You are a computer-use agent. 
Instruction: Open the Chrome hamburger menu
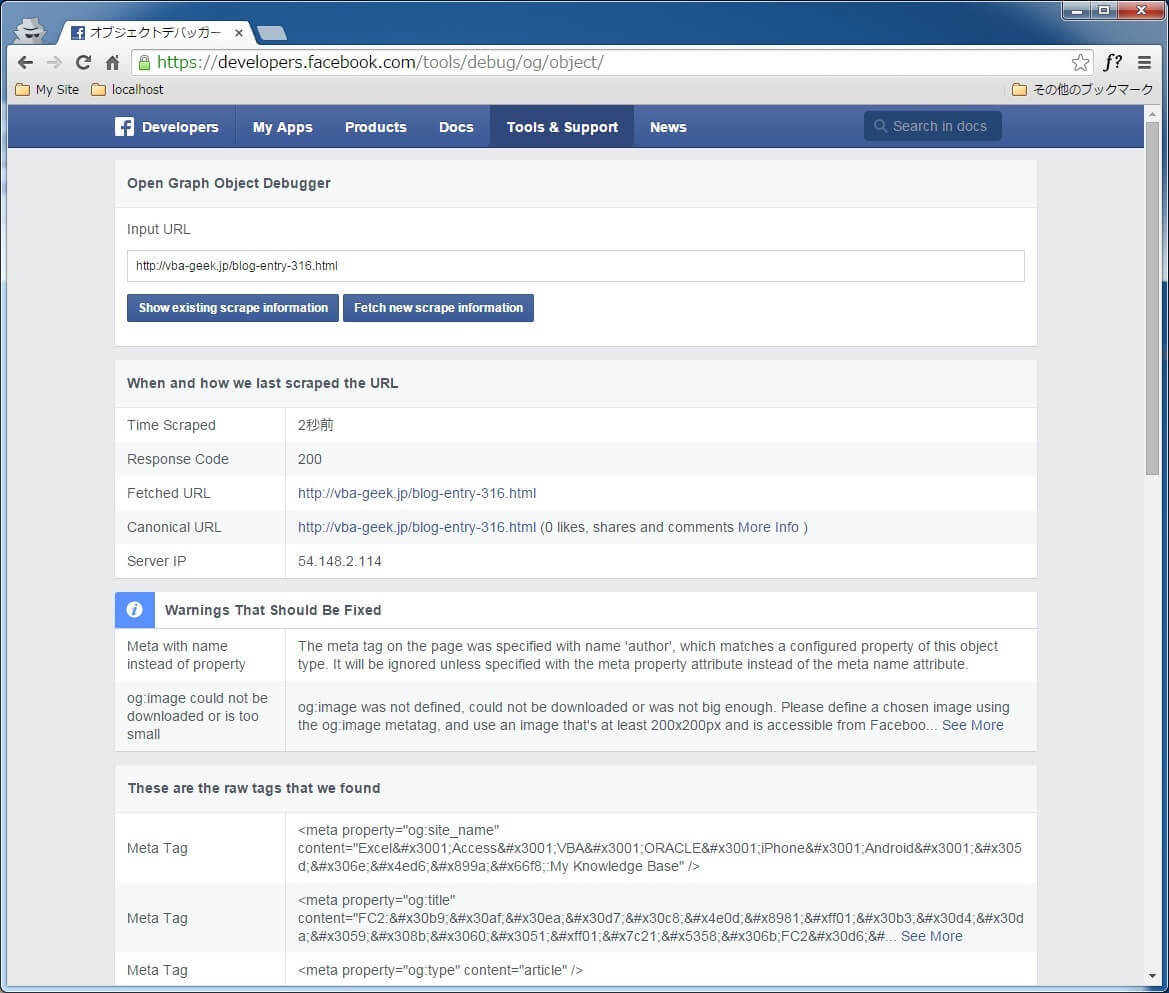(x=1144, y=62)
